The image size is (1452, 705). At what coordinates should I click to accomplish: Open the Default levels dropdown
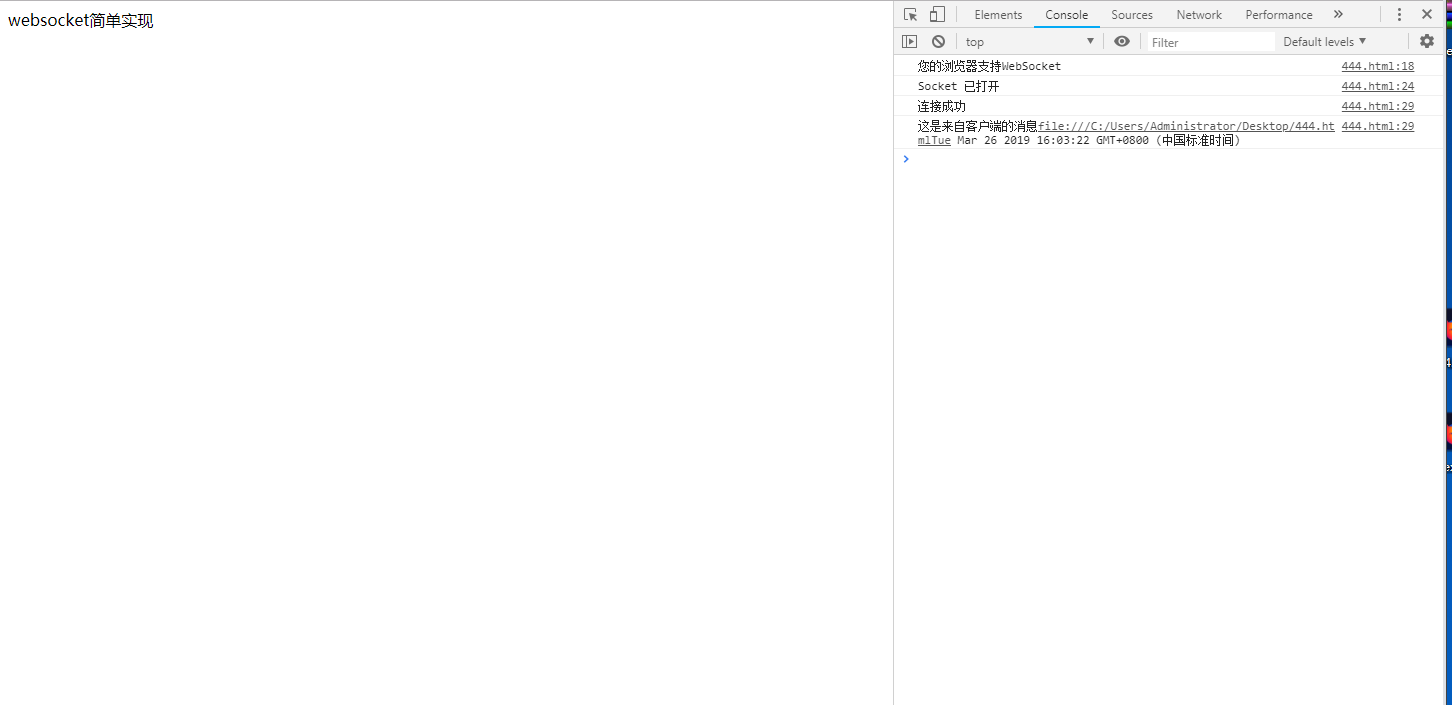[1323, 41]
